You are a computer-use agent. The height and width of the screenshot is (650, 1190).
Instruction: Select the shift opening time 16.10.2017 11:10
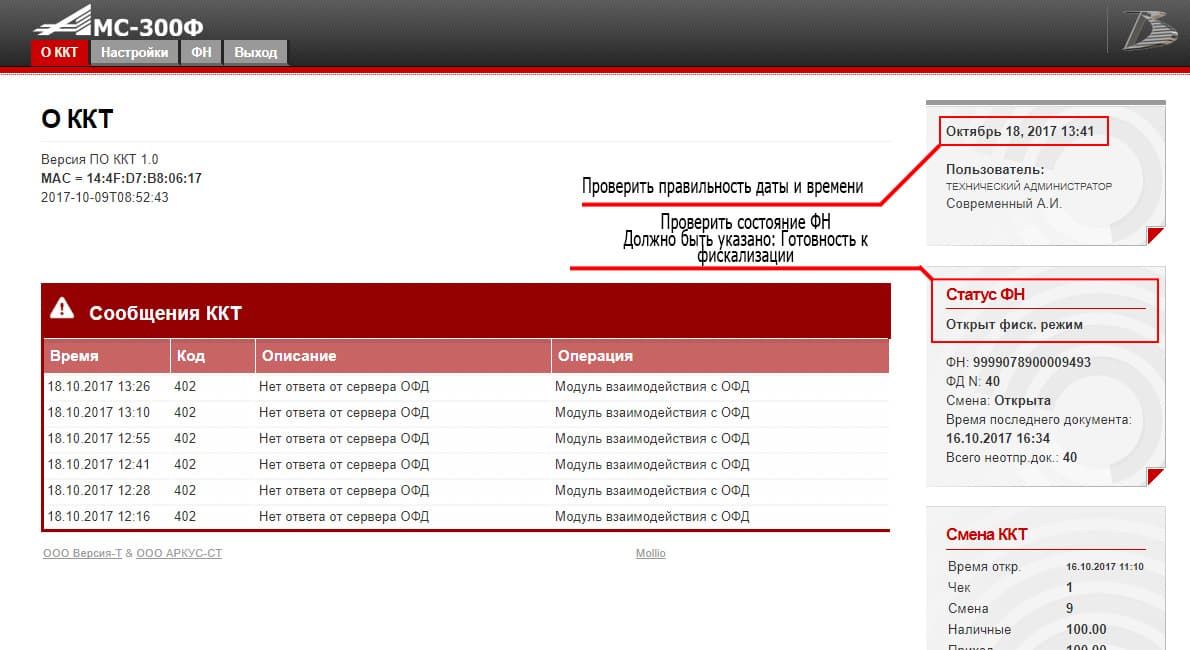[1104, 566]
